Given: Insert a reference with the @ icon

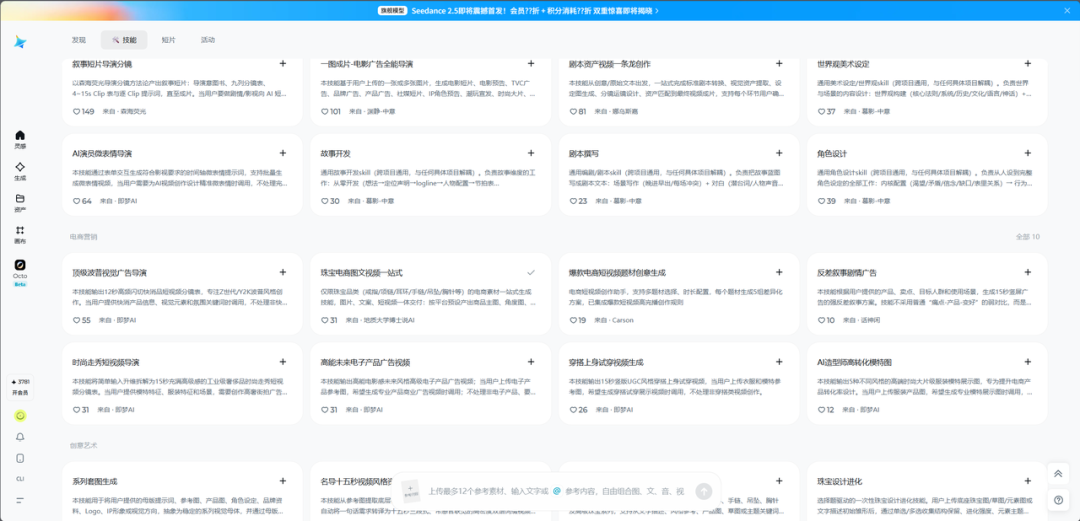Looking at the screenshot, I should click(557, 491).
